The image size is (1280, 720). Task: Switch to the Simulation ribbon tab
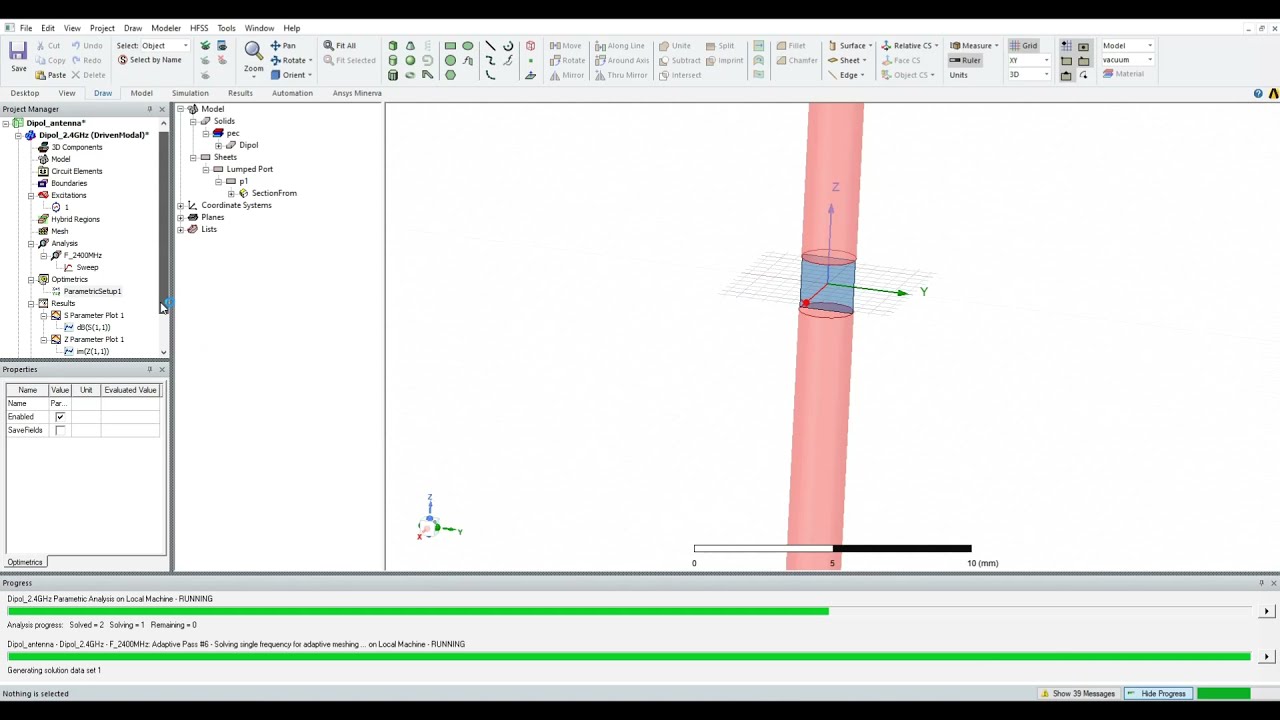(190, 93)
